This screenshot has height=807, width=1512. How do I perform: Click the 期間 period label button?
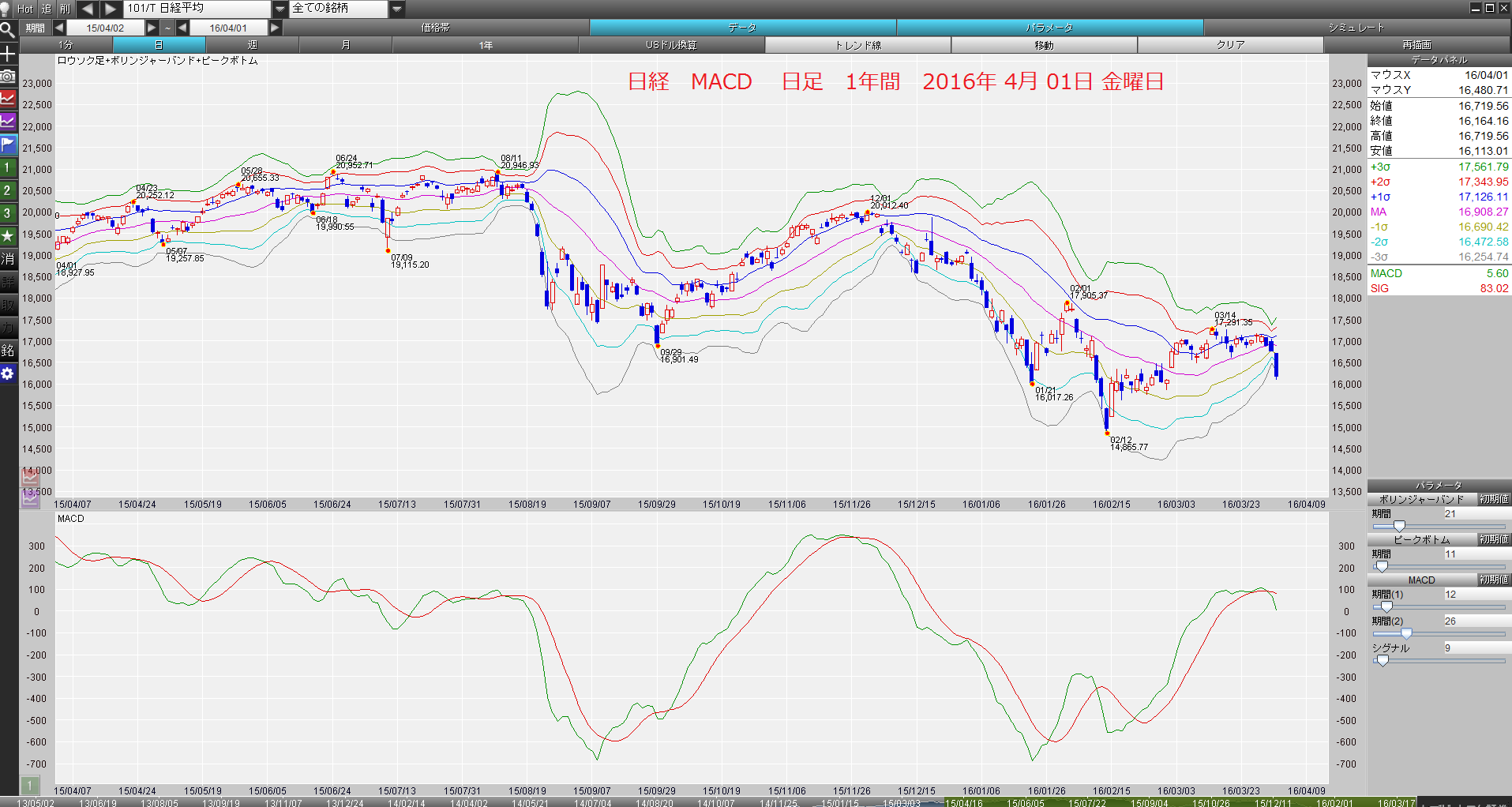(x=35, y=28)
